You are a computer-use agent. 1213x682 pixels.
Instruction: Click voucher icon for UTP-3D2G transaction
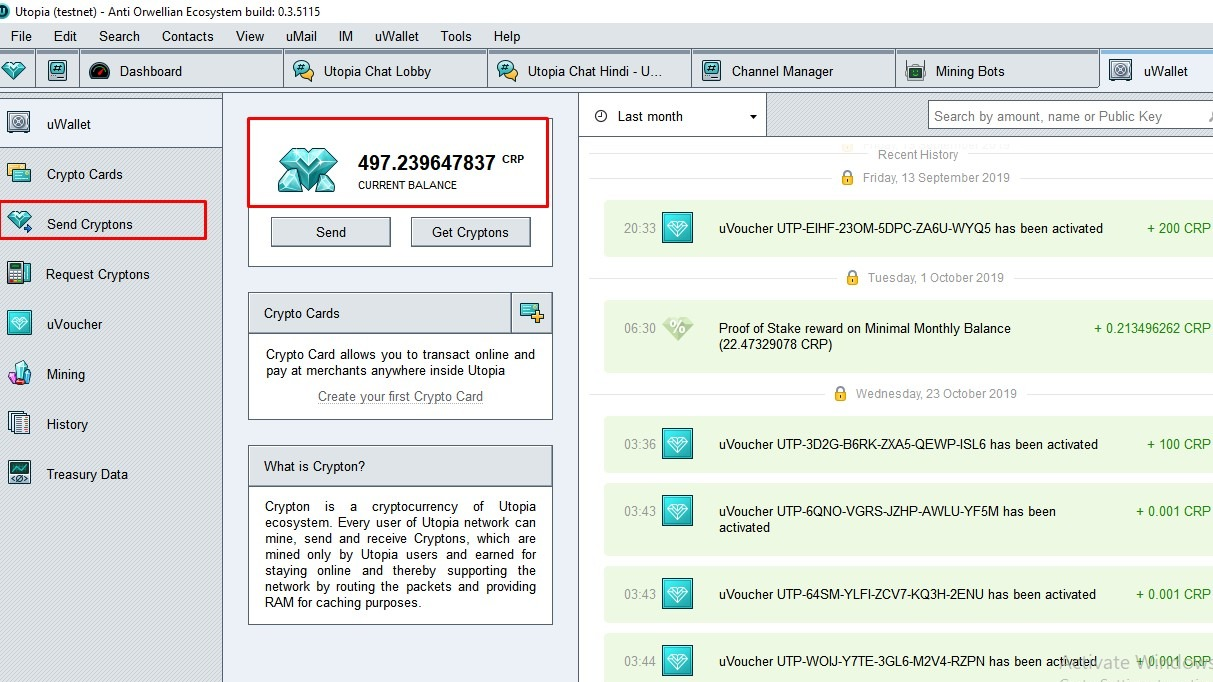(x=677, y=444)
